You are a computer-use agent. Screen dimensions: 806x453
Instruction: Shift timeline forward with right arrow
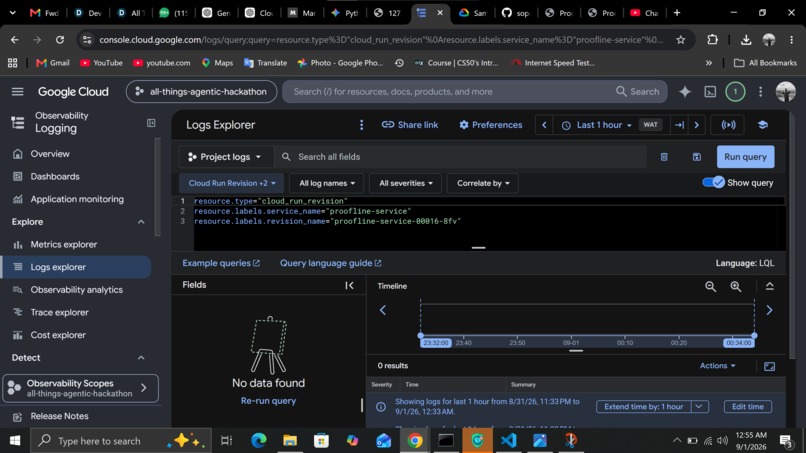click(770, 310)
